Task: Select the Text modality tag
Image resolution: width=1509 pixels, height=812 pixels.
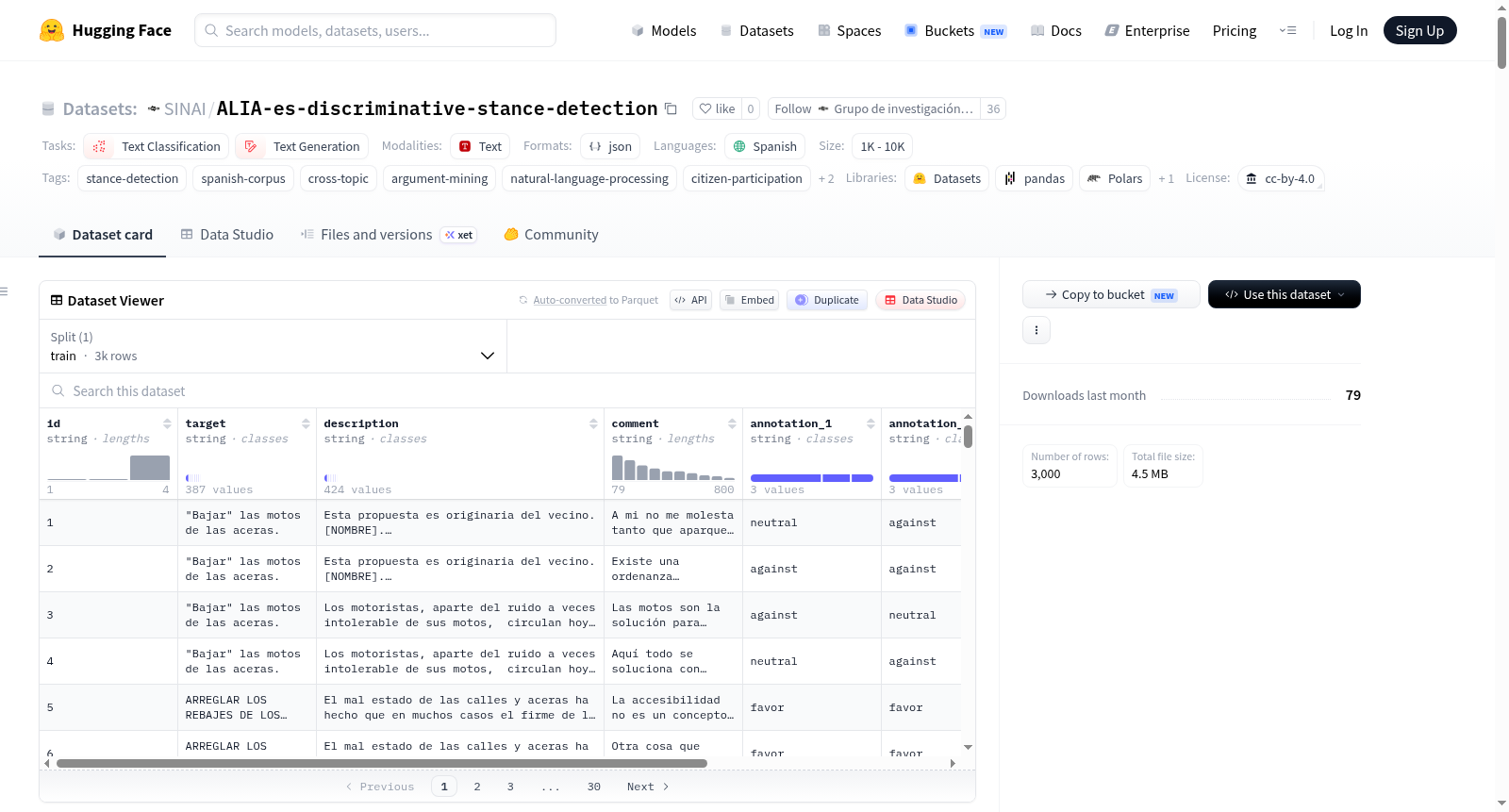Action: (480, 146)
